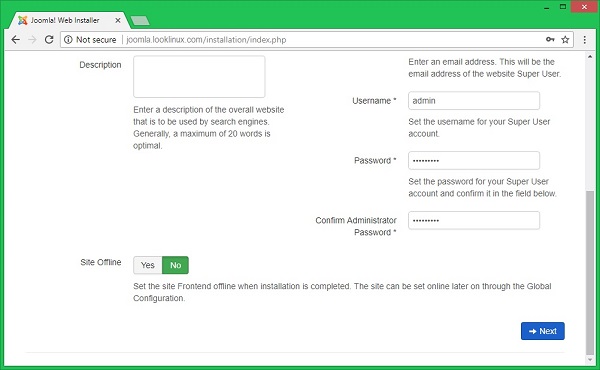
Task: Click the vertical scrollbar thumb
Action: [590, 273]
